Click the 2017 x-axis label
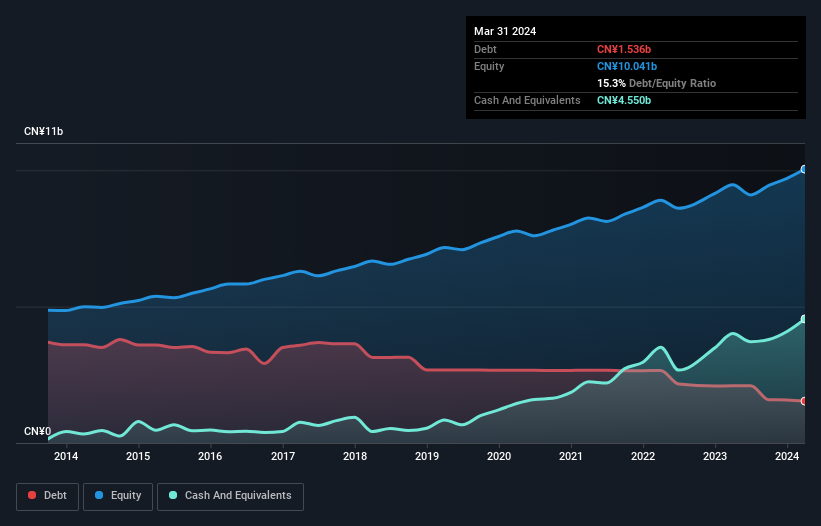 coord(283,456)
